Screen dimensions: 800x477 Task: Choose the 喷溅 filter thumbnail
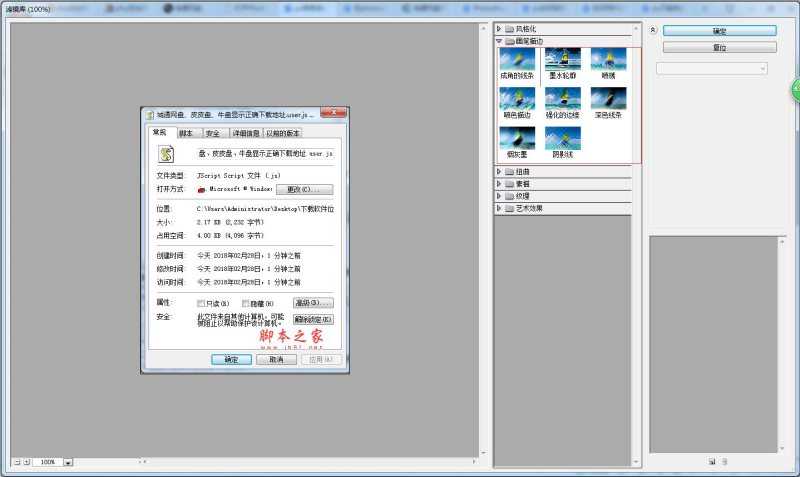click(x=608, y=61)
